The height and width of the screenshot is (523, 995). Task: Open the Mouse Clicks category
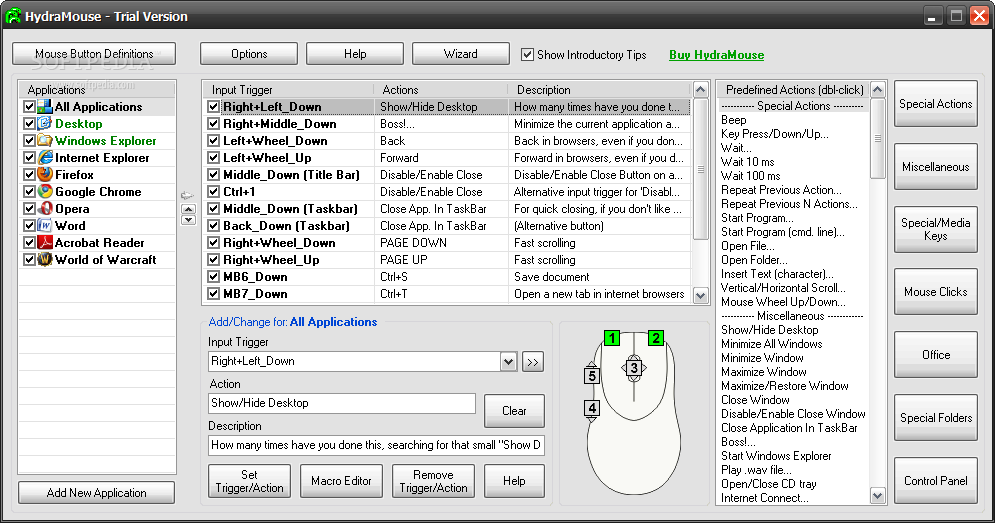[x=935, y=292]
